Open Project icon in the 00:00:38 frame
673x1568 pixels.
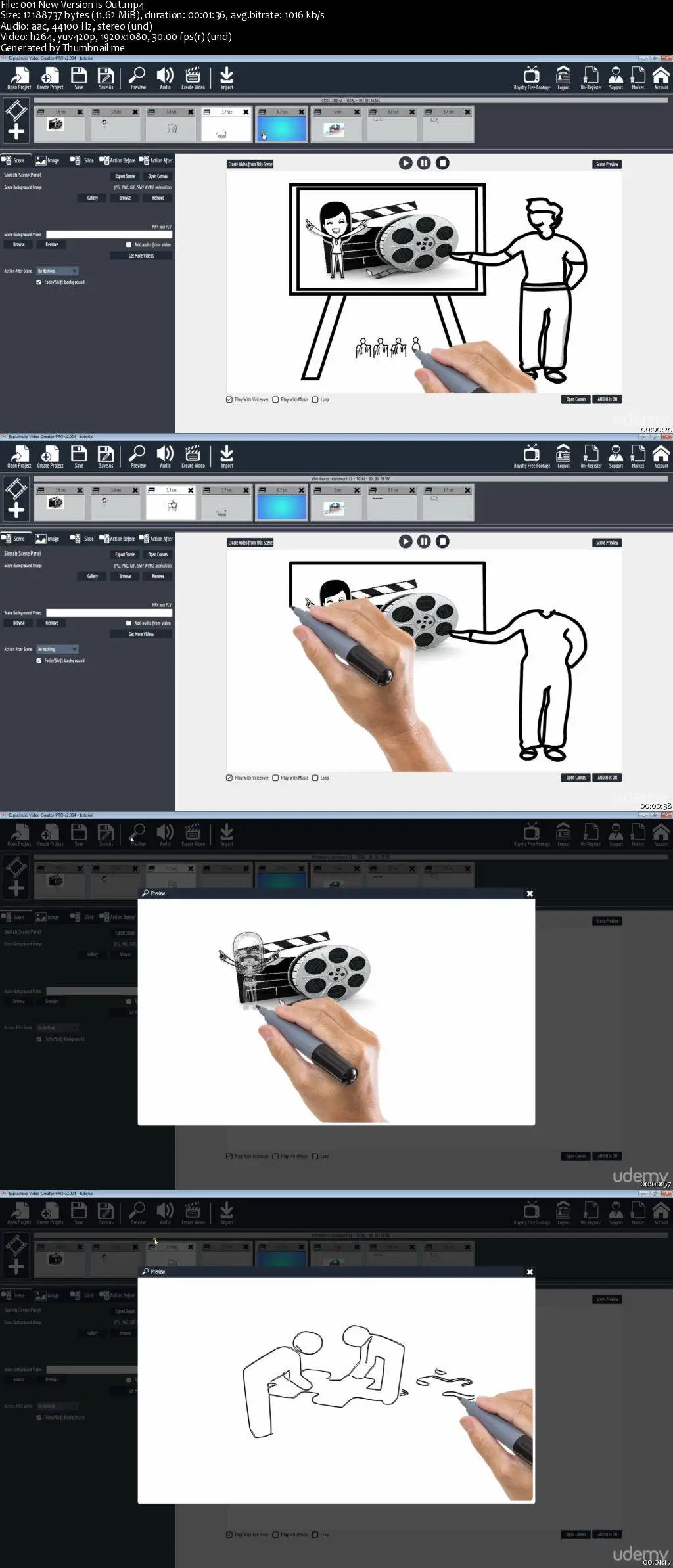[19, 457]
